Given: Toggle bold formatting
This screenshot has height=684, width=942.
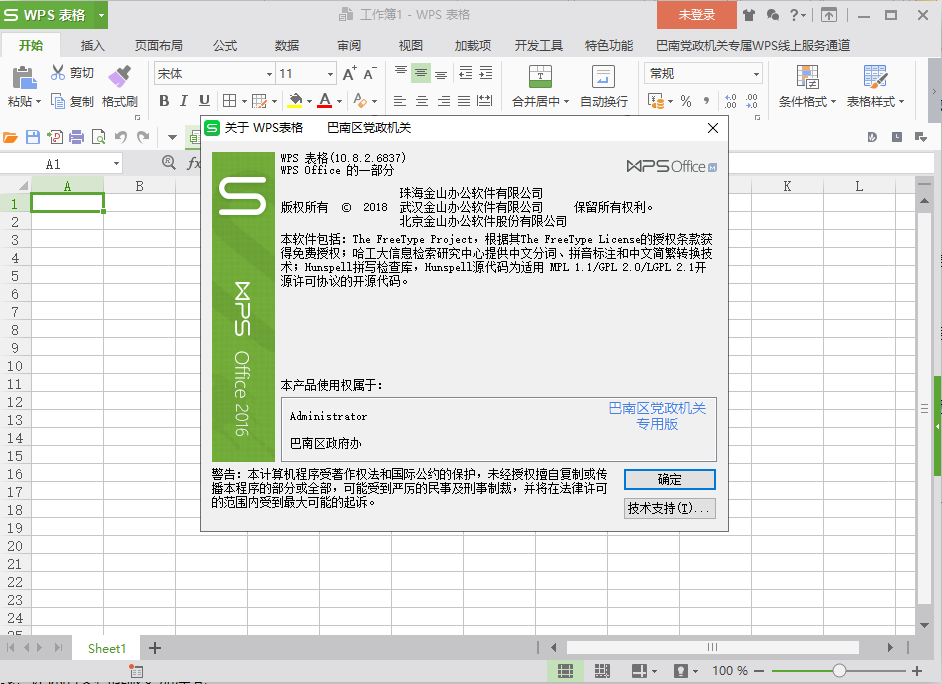Looking at the screenshot, I should click(x=164, y=101).
